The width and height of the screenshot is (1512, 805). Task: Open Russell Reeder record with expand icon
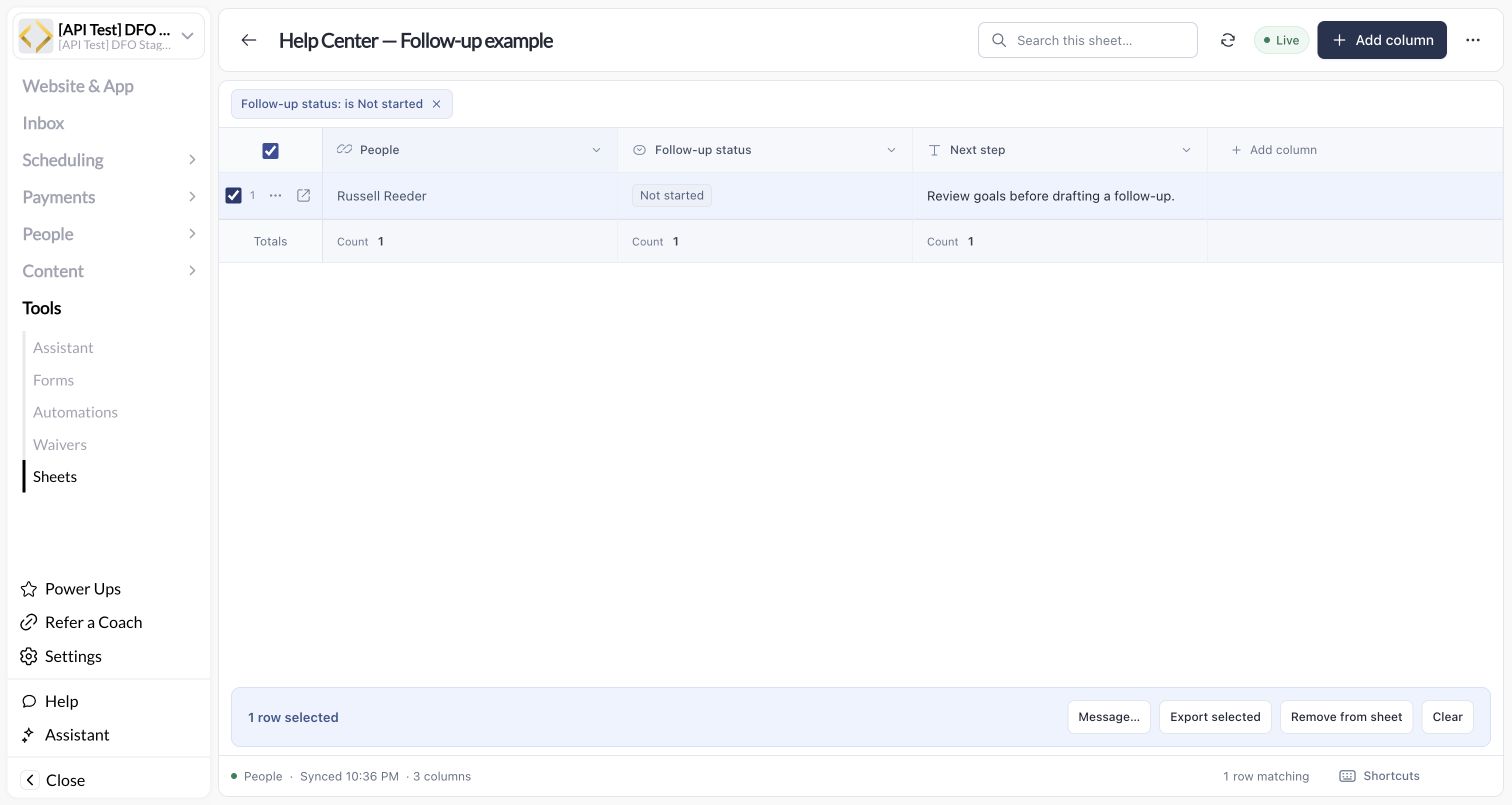304,196
